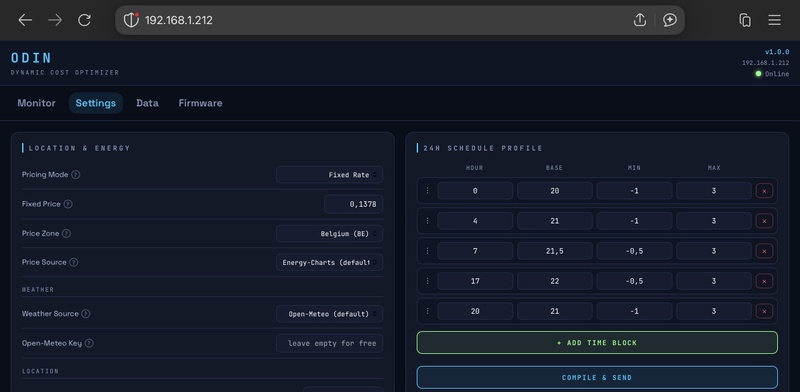Edit the min field in hour 20 row
The image size is (800, 392).
coord(634,311)
